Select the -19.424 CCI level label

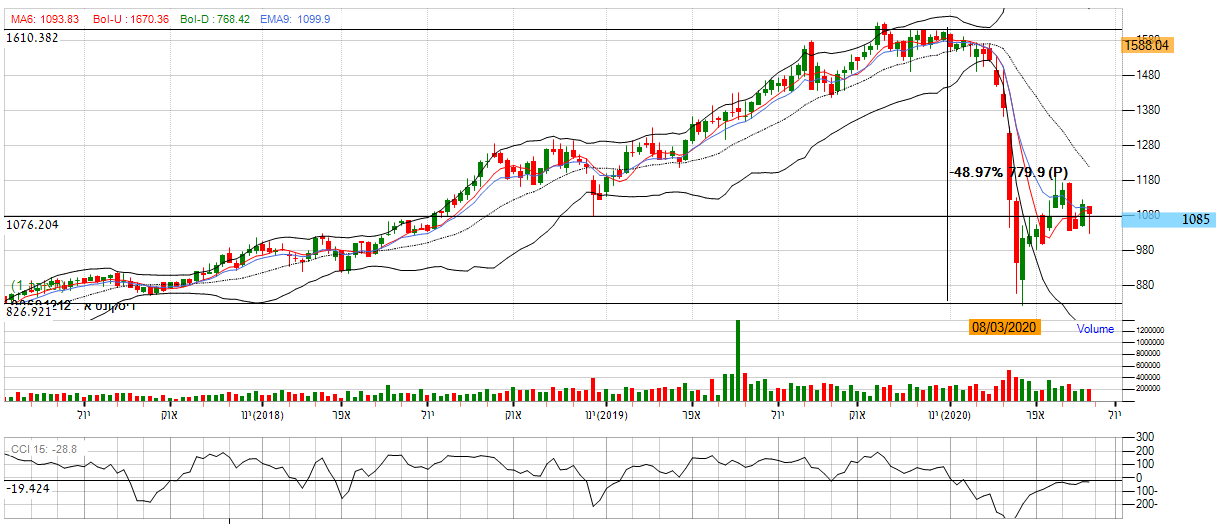27,489
